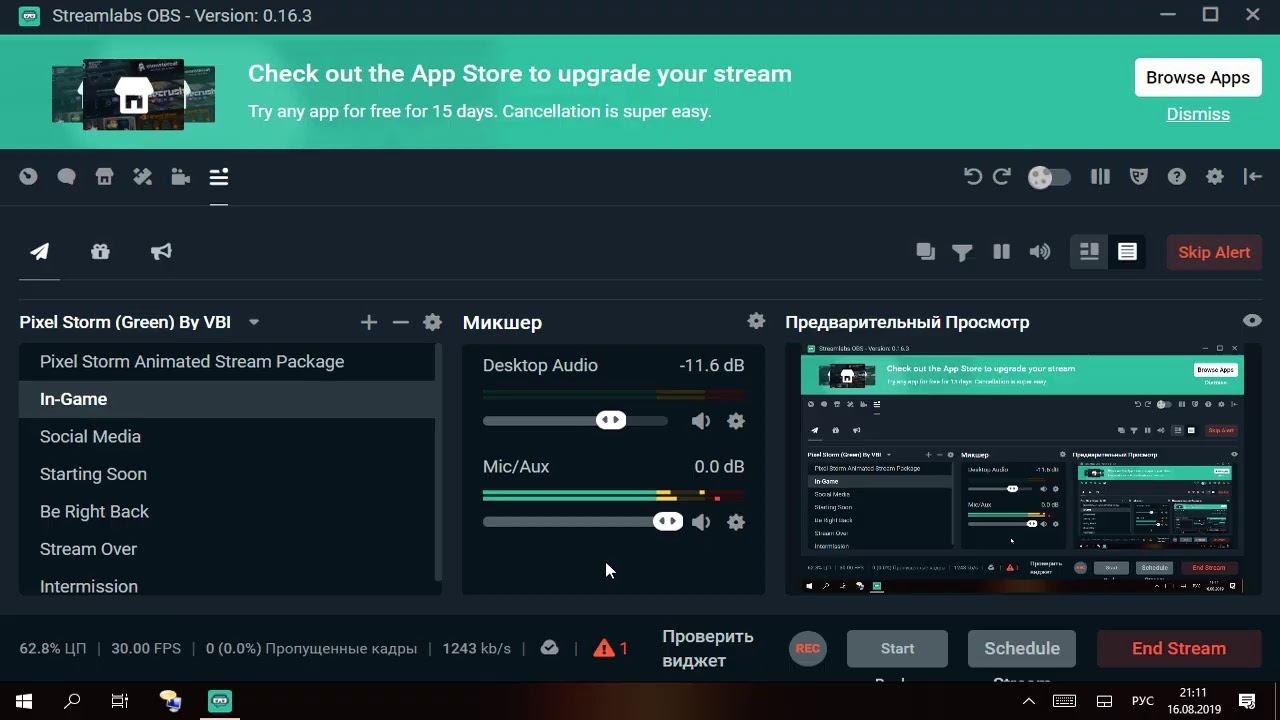
Task: Switch to the megaphone tab
Action: (161, 252)
